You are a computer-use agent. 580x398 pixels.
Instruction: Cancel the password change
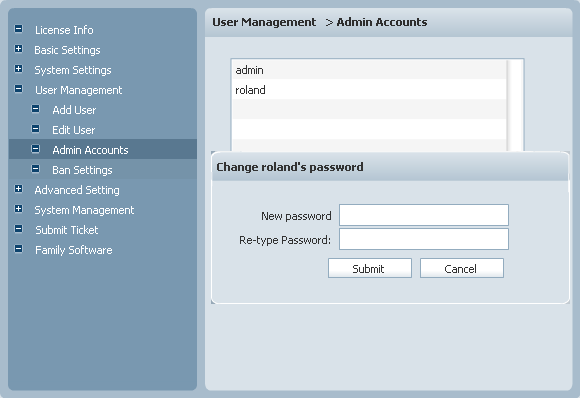(x=462, y=268)
